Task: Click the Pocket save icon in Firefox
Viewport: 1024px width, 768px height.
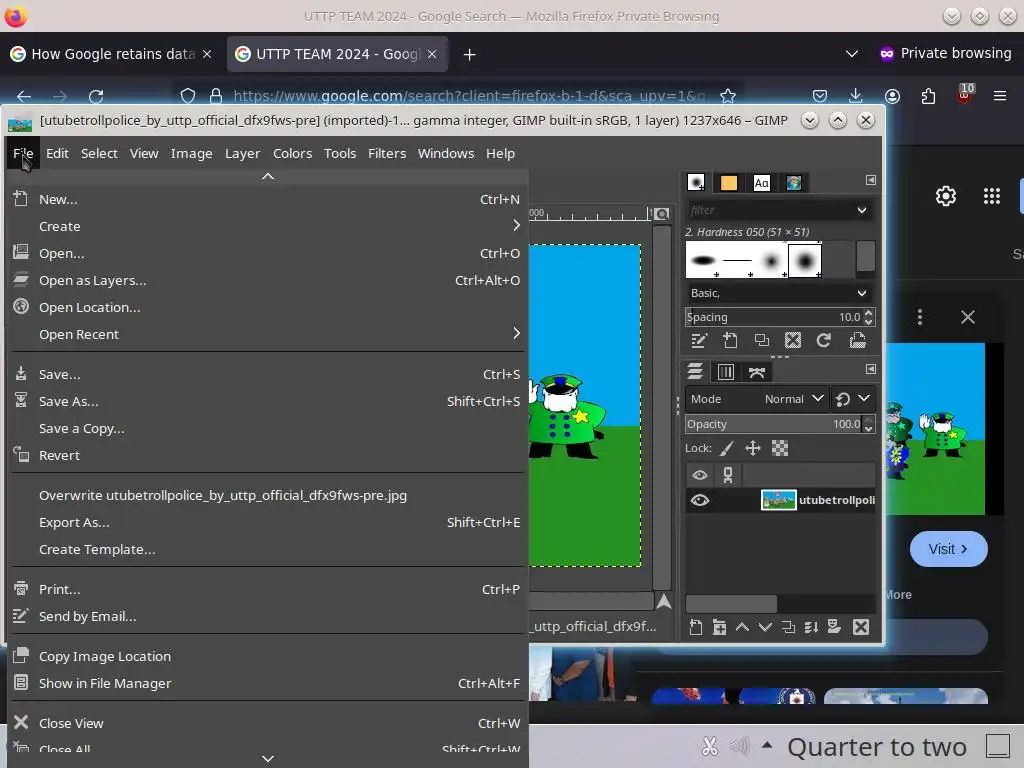Action: coord(820,97)
